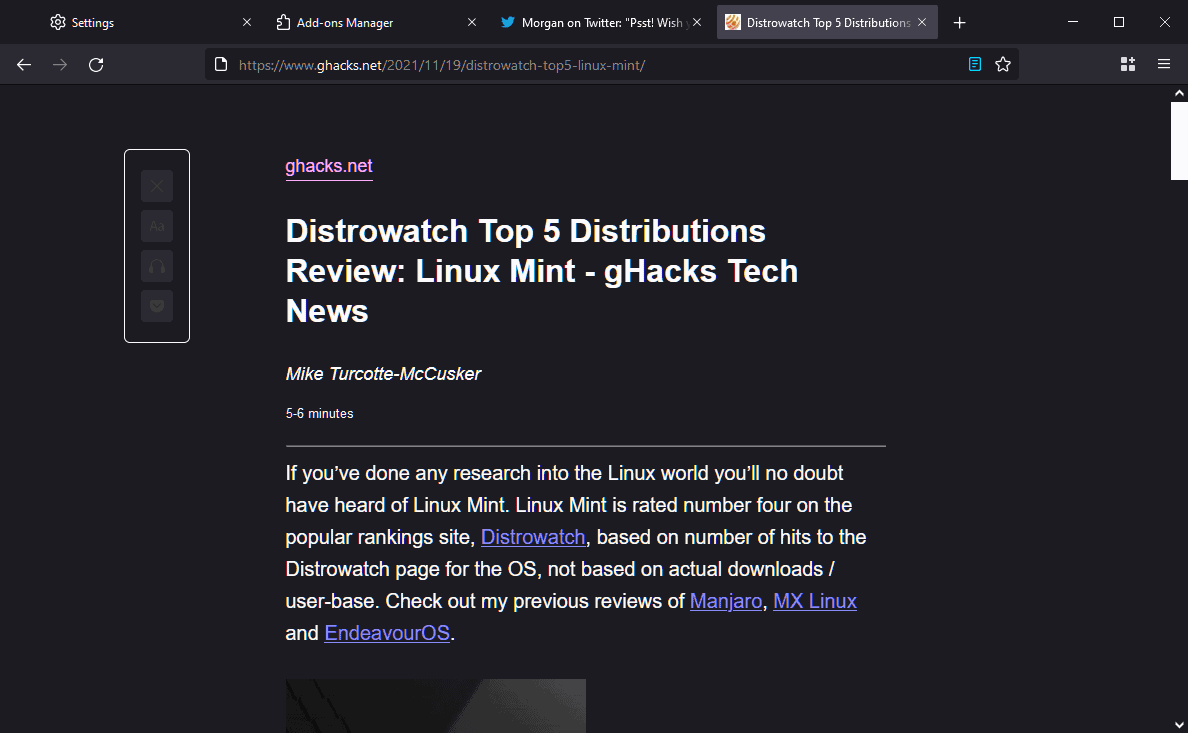Open the MX Linux review link
This screenshot has height=733, width=1188.
tap(814, 601)
